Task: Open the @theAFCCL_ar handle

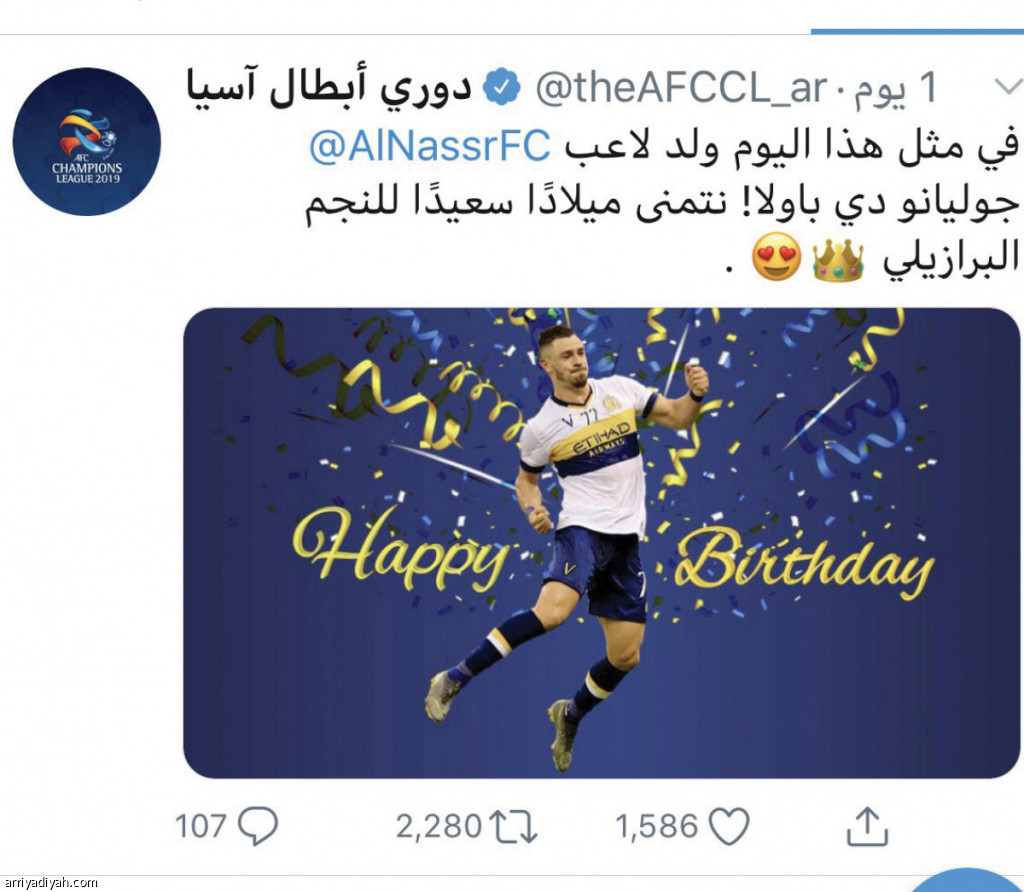Action: [681, 88]
